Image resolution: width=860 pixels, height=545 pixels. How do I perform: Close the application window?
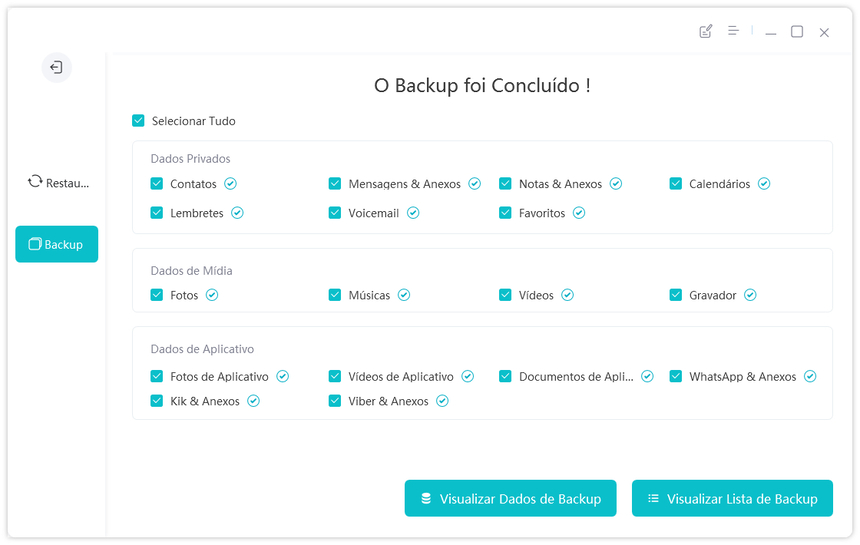[x=824, y=32]
